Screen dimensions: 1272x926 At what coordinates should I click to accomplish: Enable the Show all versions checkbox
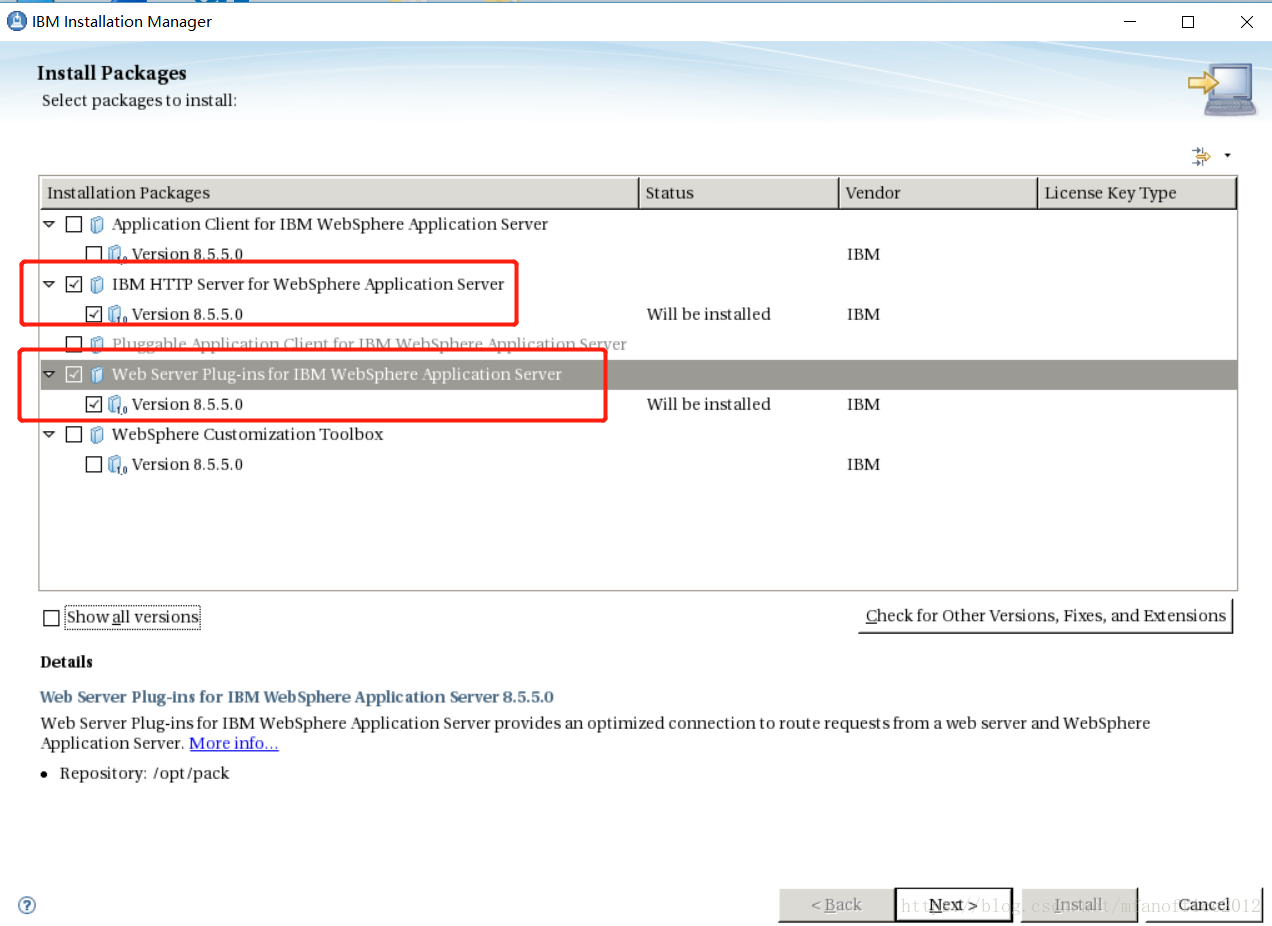51,618
